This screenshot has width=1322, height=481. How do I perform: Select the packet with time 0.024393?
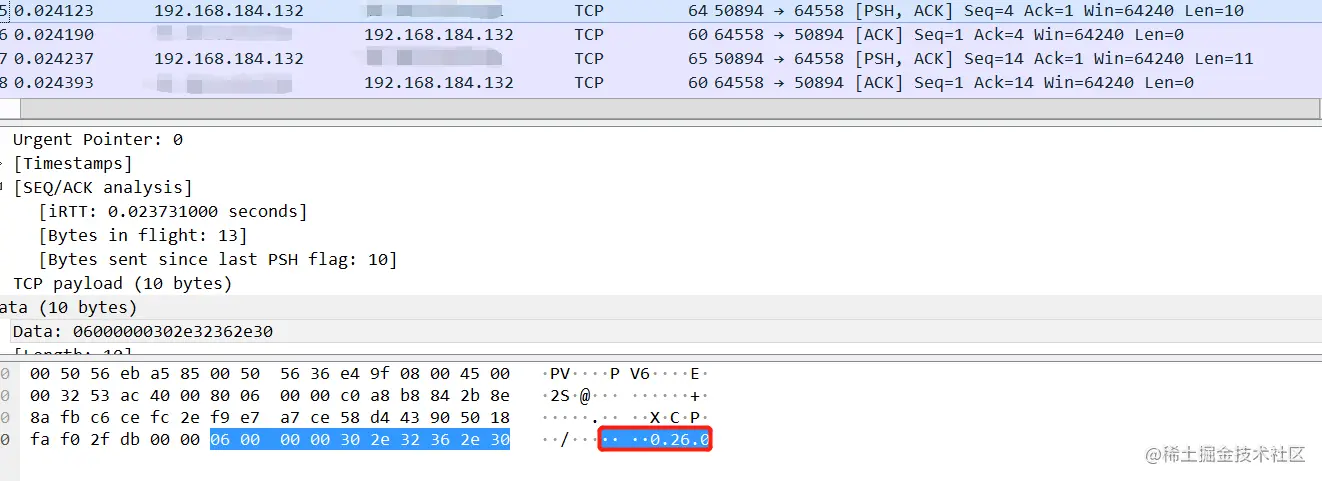click(x=661, y=83)
